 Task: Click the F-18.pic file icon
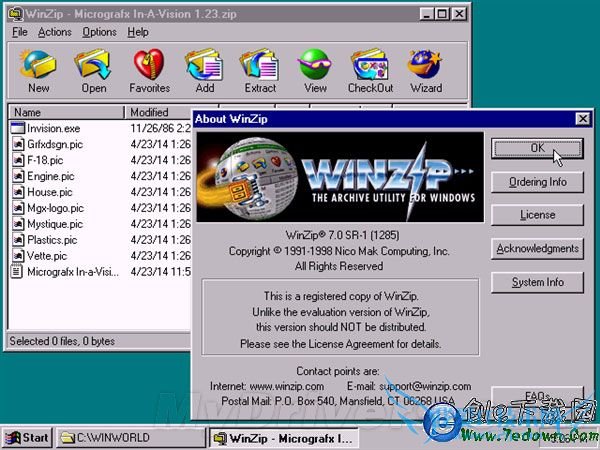[17, 160]
